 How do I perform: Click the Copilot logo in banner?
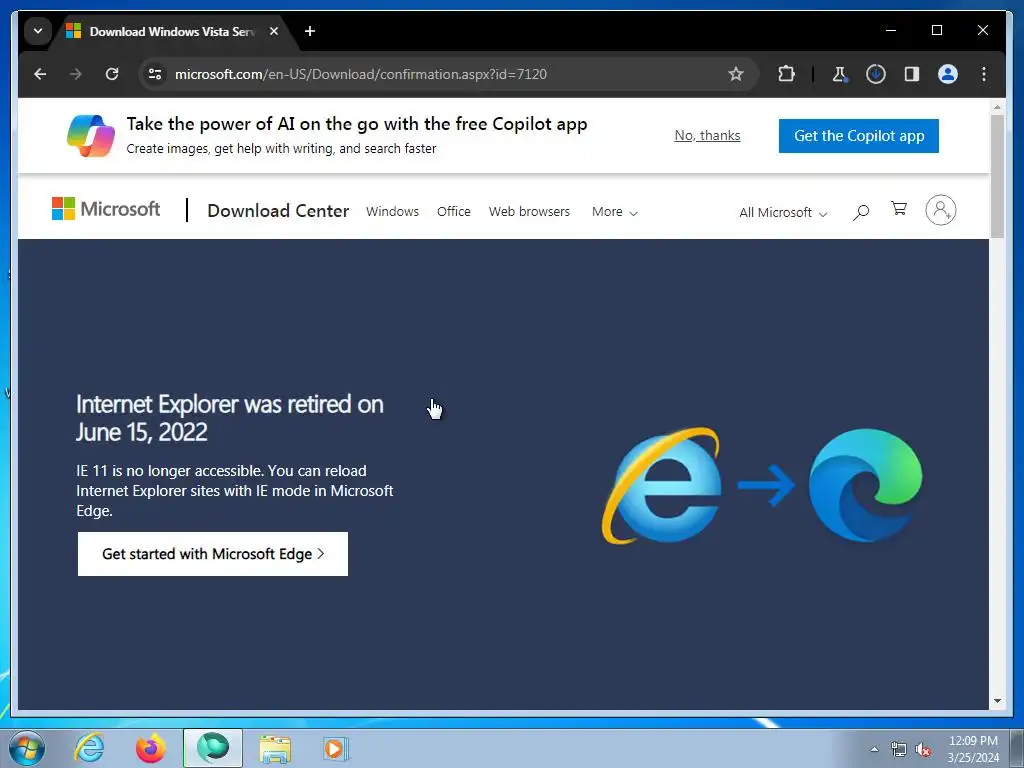91,136
